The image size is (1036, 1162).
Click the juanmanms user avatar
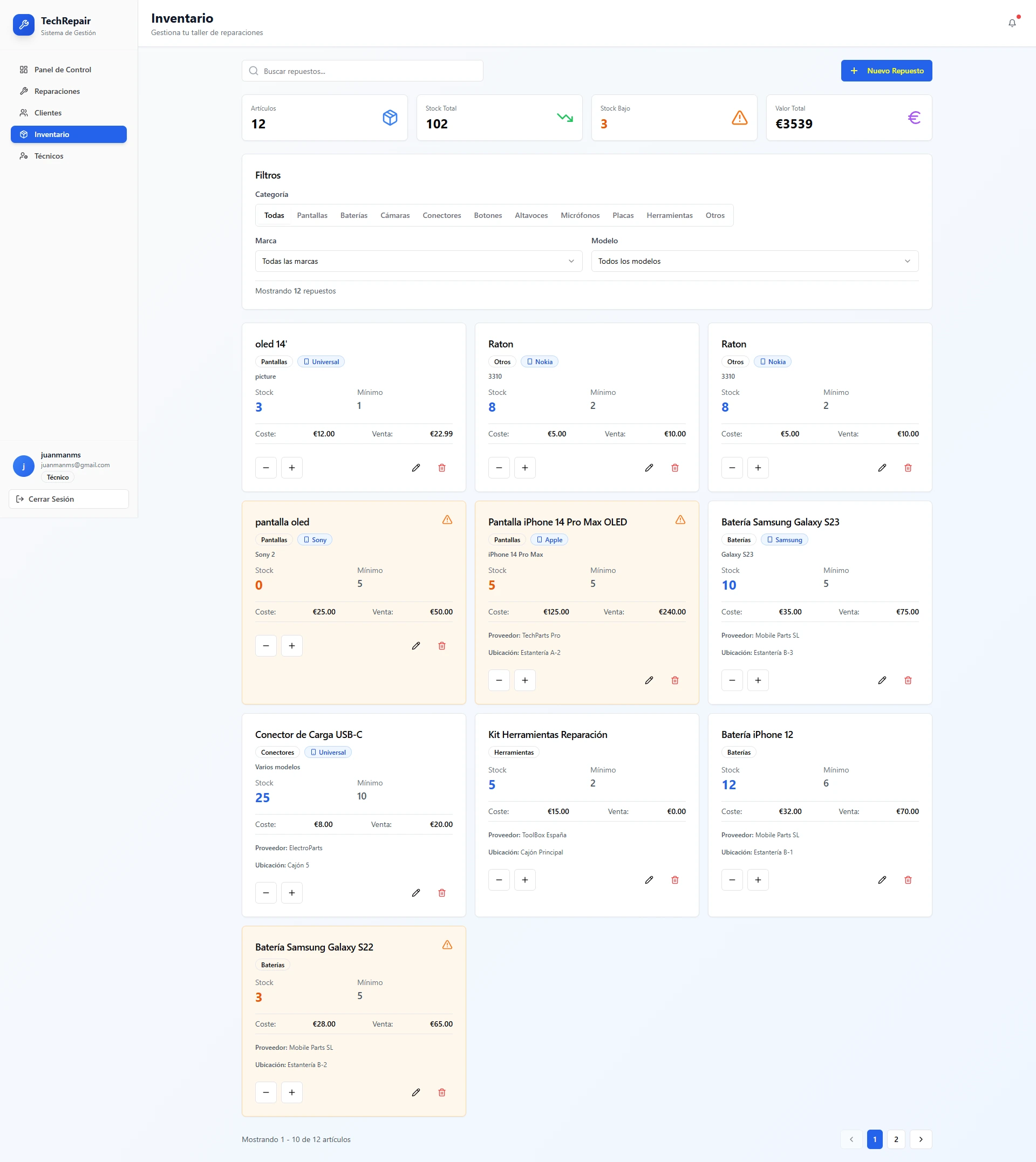(24, 466)
